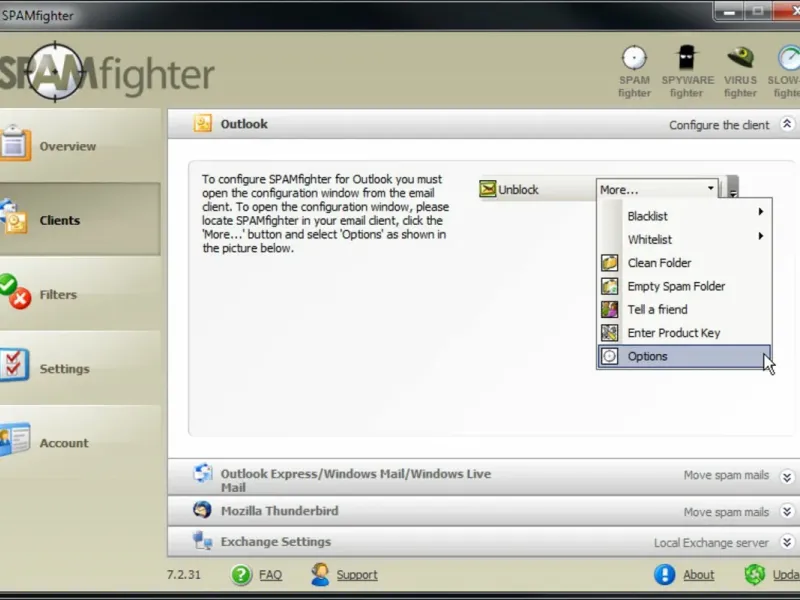Choose Empty Spam Folder menu entry
This screenshot has width=800, height=600.
tap(684, 286)
